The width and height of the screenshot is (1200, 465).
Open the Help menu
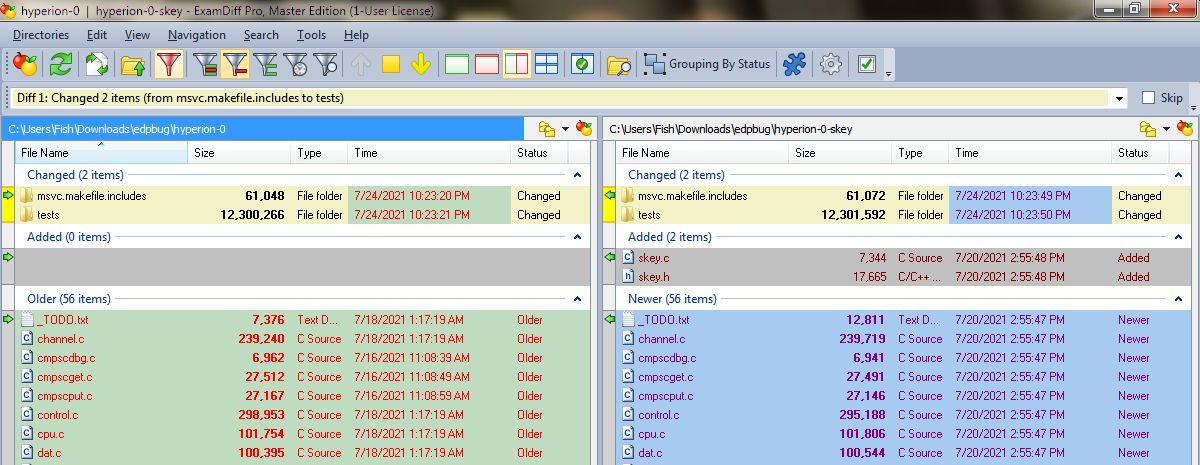pos(356,35)
